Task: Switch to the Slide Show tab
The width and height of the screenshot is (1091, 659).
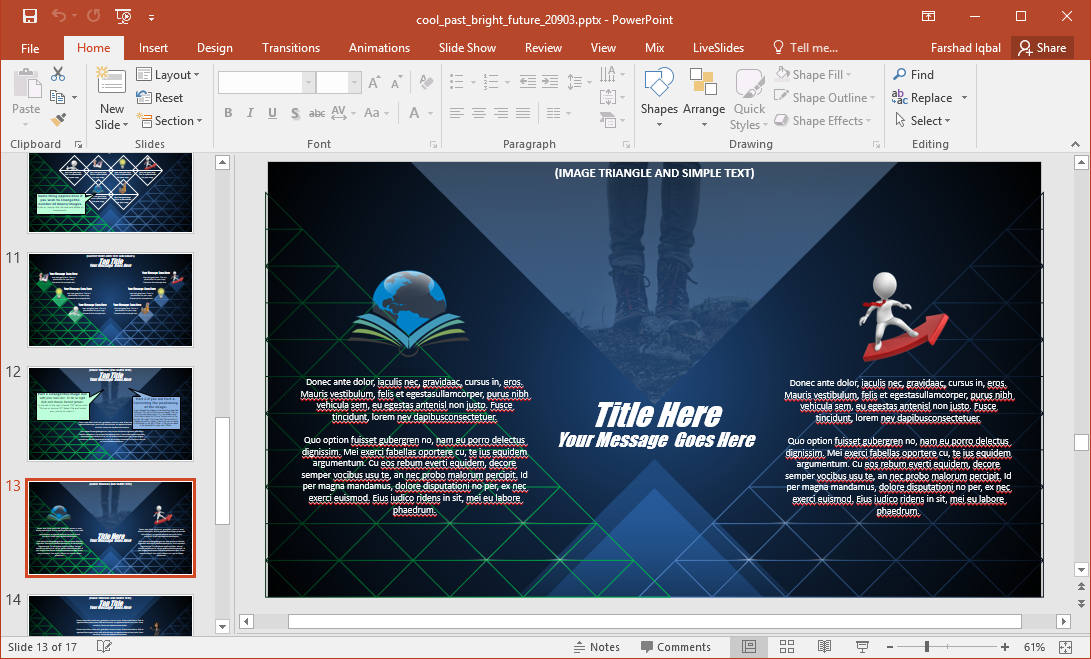Action: pos(467,47)
